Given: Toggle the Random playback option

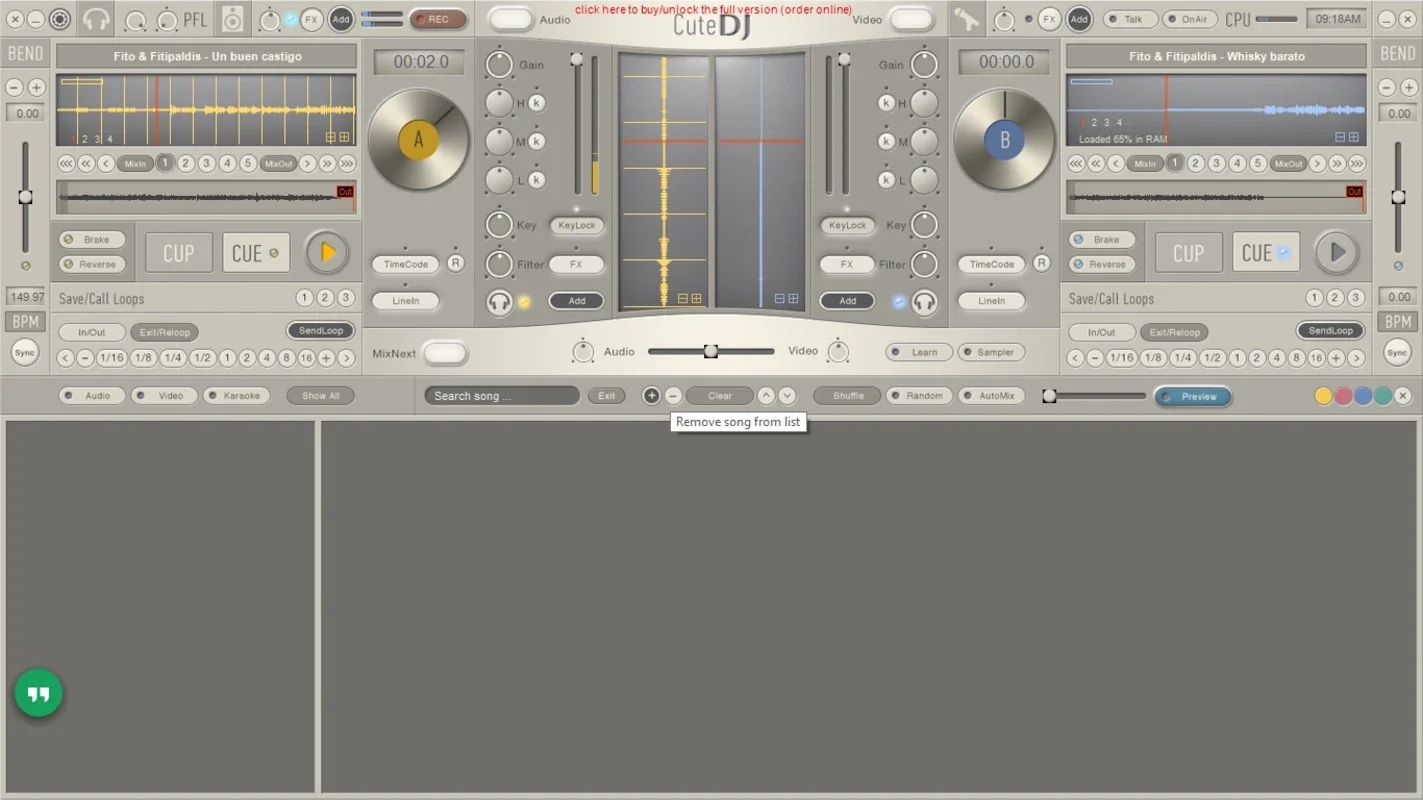Looking at the screenshot, I should coord(919,396).
